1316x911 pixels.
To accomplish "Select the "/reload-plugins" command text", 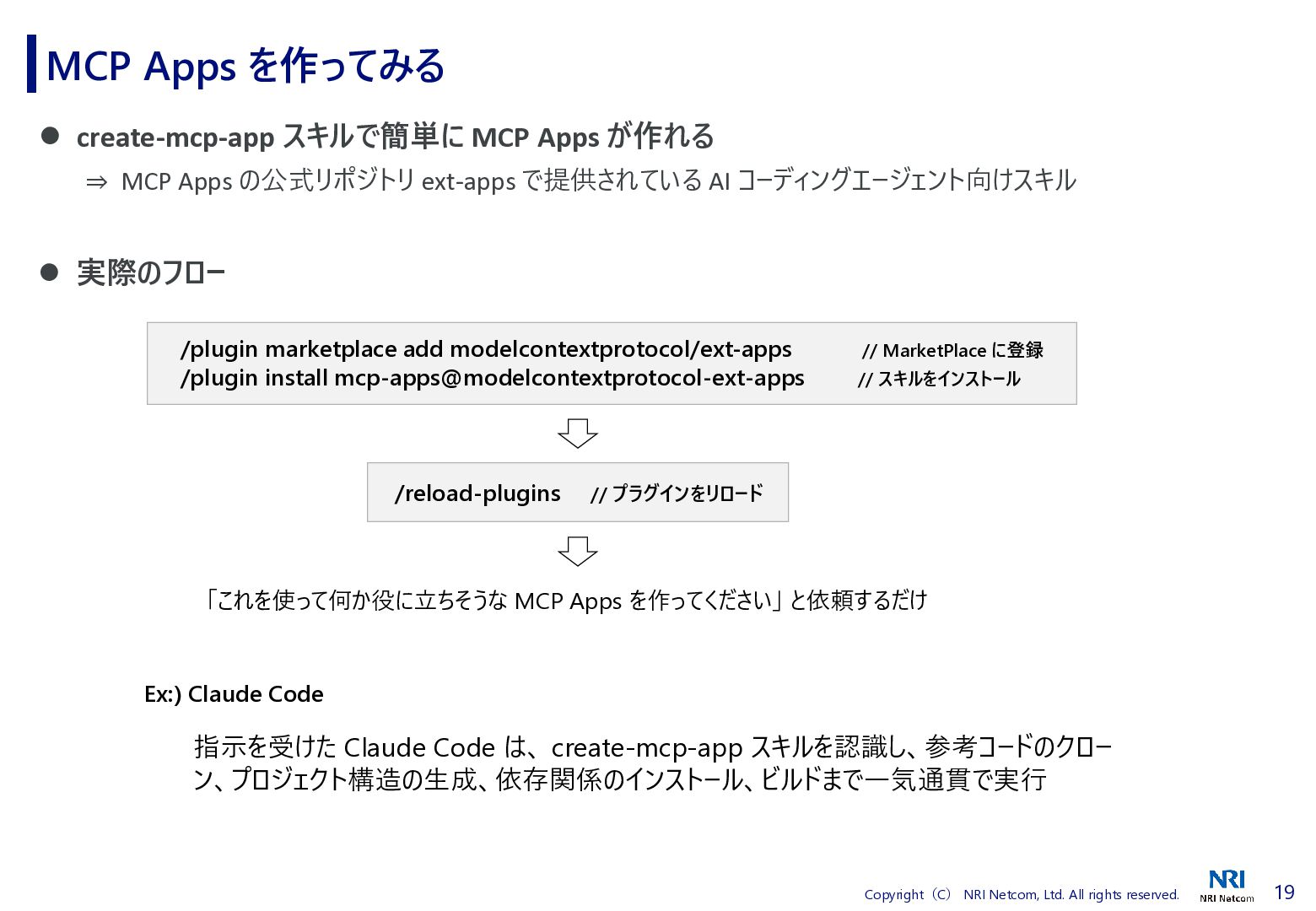I will 477,493.
